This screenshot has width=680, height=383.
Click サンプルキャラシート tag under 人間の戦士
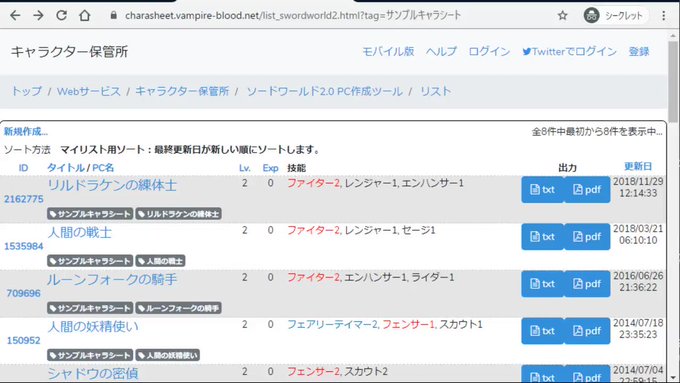coord(90,261)
